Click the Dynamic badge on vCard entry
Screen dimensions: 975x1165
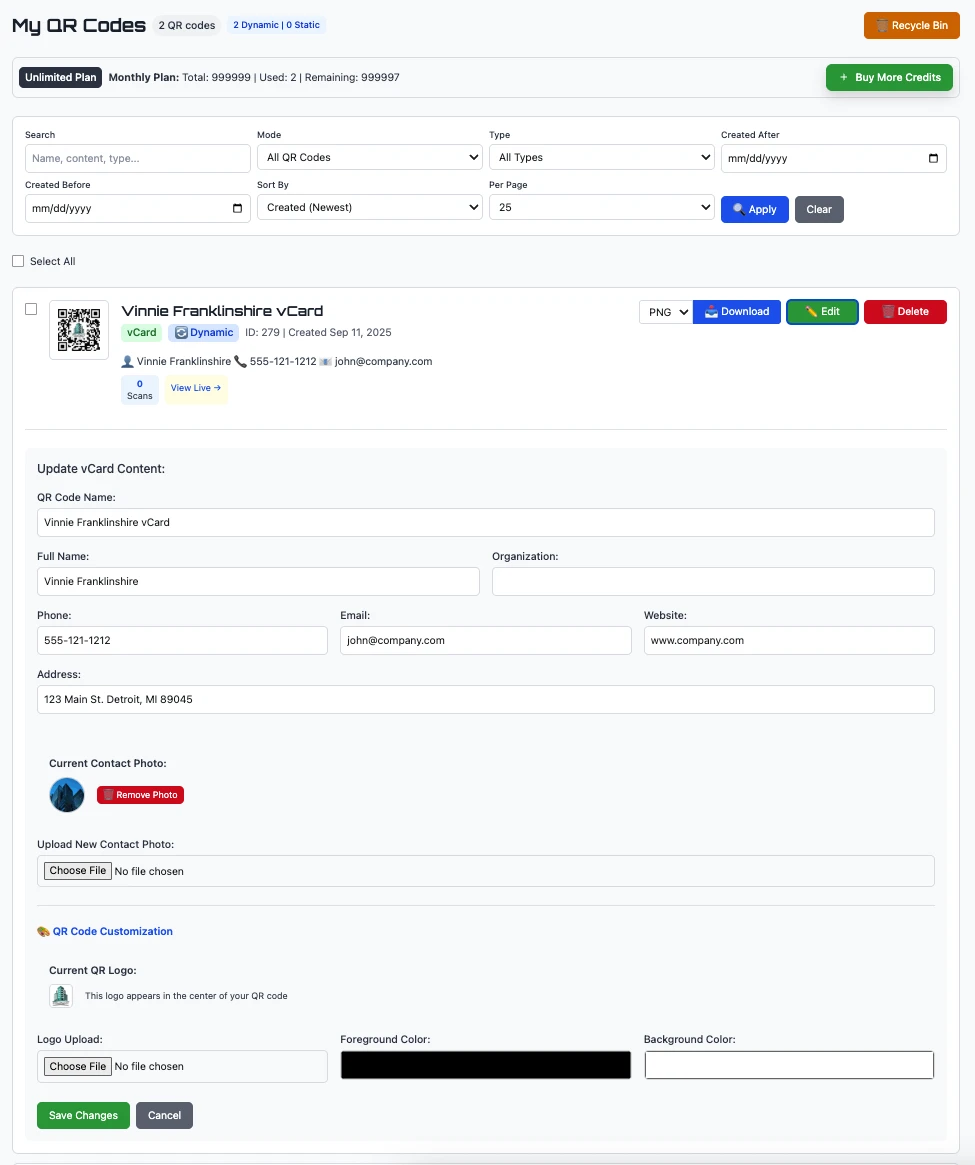[204, 333]
